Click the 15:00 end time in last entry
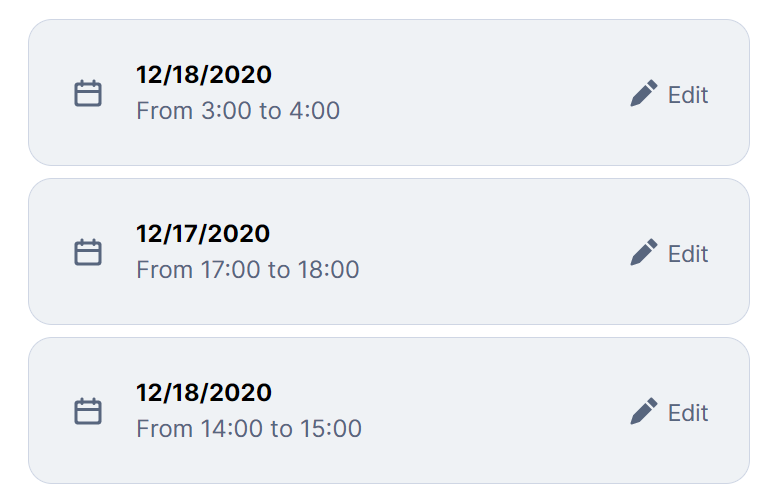Screen dimensions: 761x500 point(331,429)
